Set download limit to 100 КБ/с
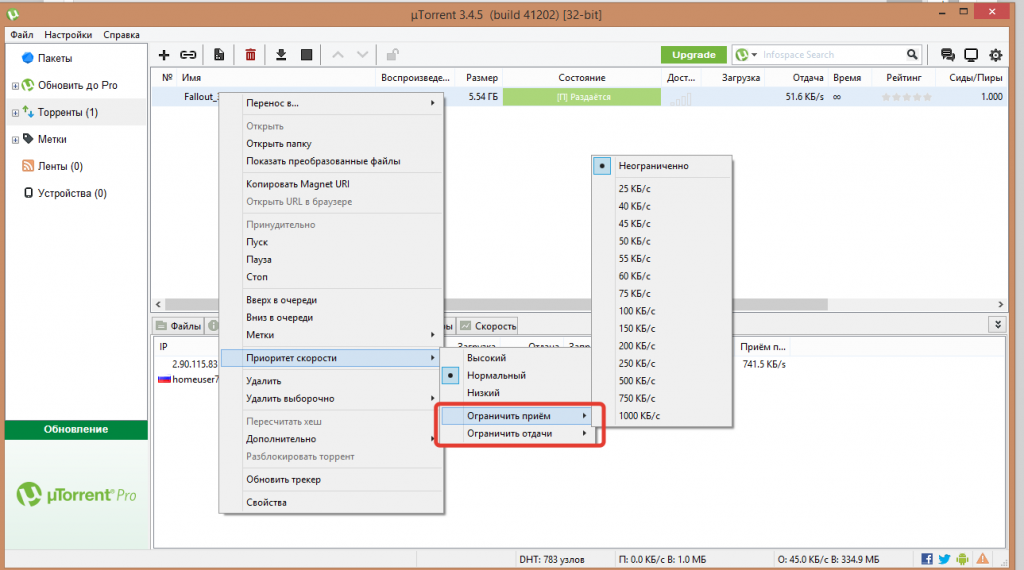This screenshot has width=1024, height=570. tap(635, 311)
